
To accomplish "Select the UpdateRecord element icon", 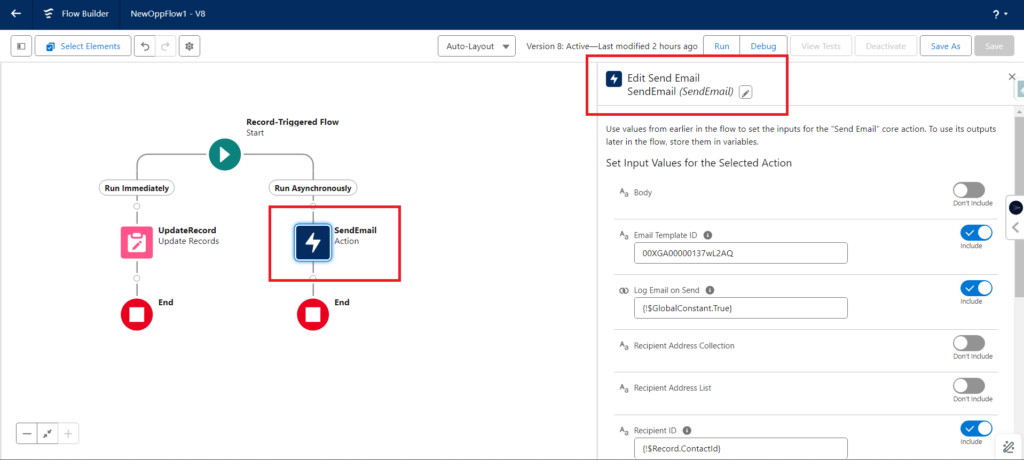I will tap(137, 242).
